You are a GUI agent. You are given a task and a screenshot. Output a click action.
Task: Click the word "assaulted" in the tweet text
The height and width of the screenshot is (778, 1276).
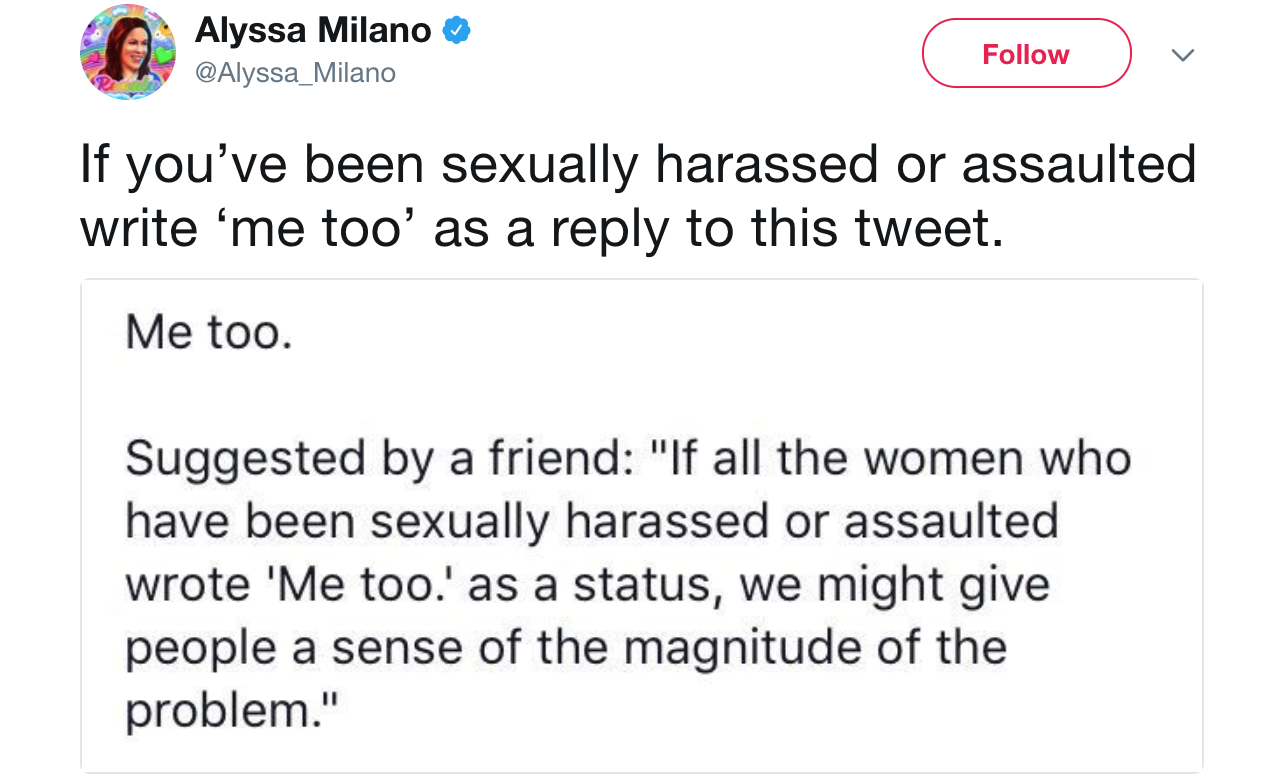coord(1078,165)
